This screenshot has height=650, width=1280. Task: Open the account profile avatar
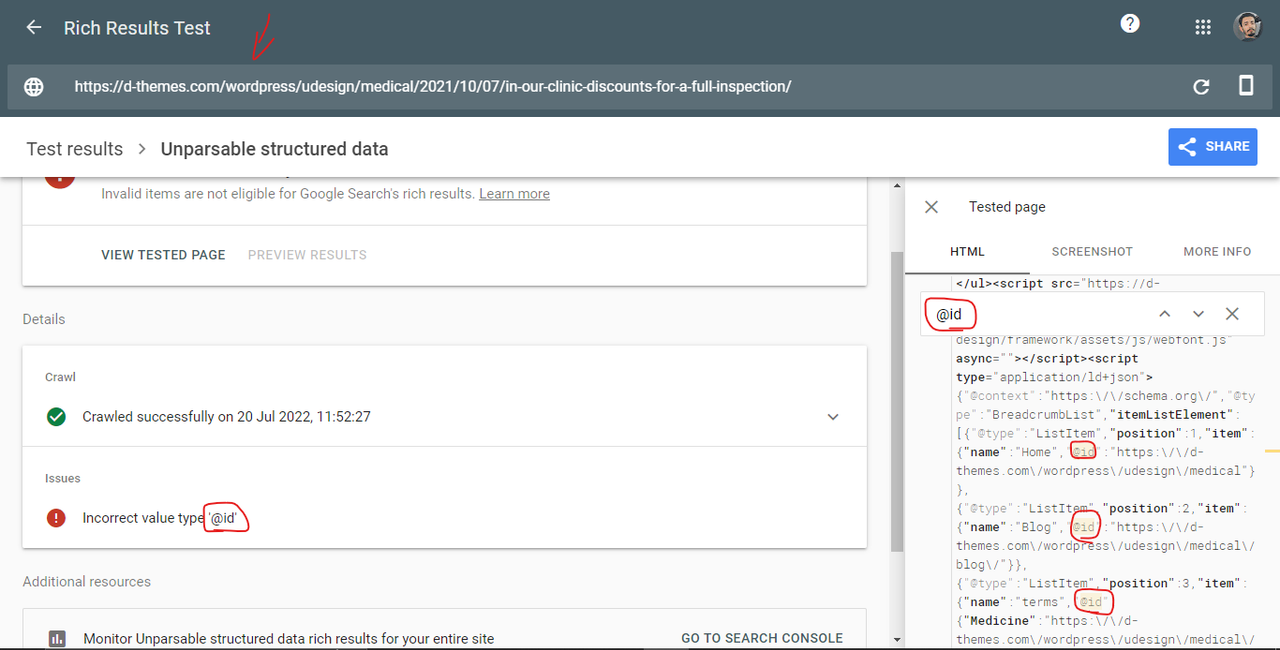tap(1247, 27)
